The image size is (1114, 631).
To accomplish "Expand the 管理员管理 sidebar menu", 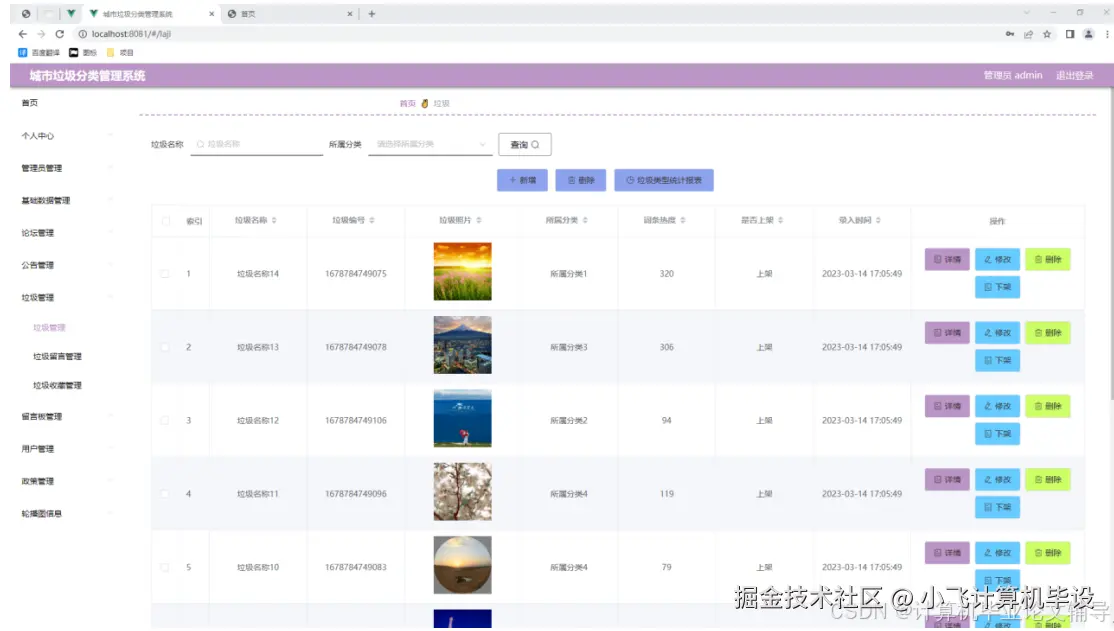I will tap(67, 168).
